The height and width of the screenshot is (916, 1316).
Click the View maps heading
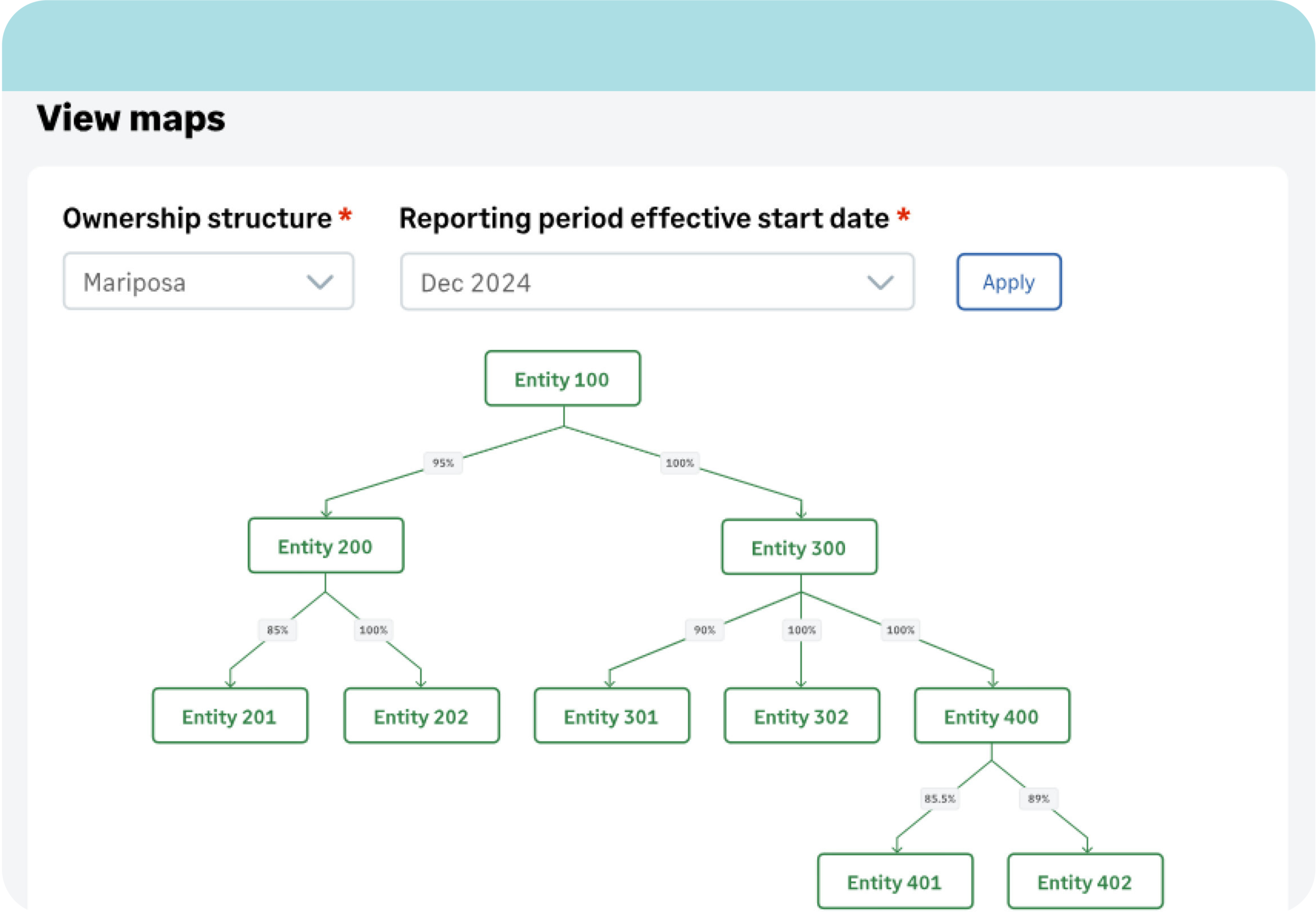click(x=131, y=119)
